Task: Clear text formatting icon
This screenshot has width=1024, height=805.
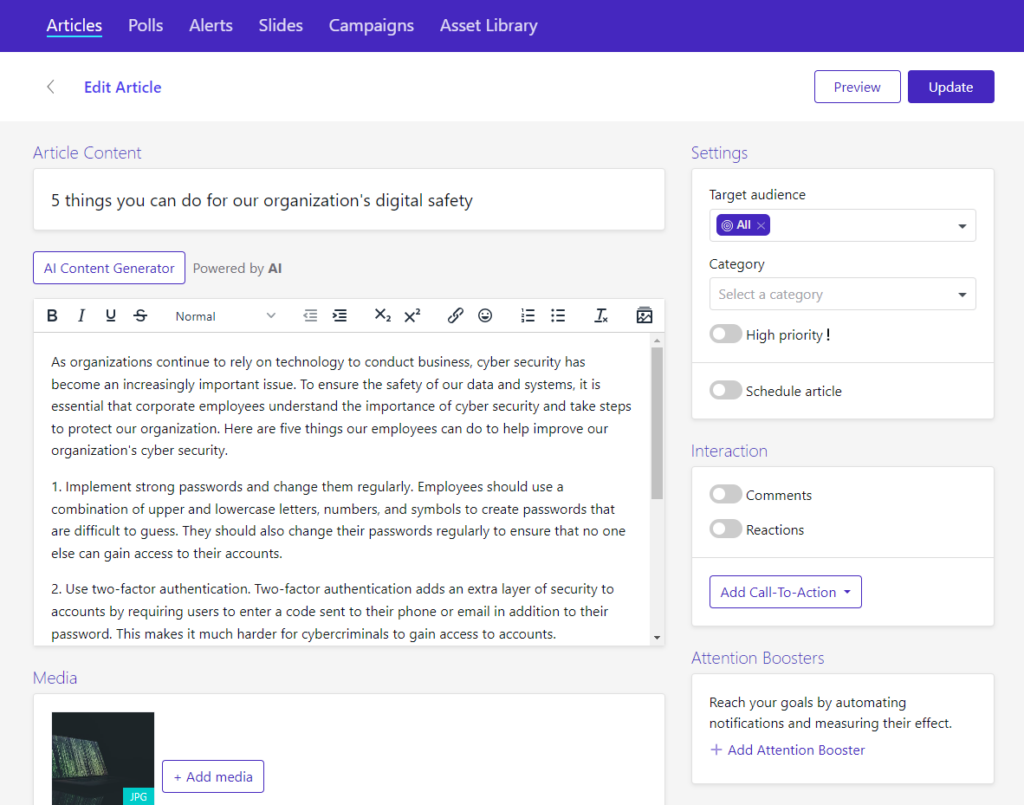Action: click(x=601, y=316)
